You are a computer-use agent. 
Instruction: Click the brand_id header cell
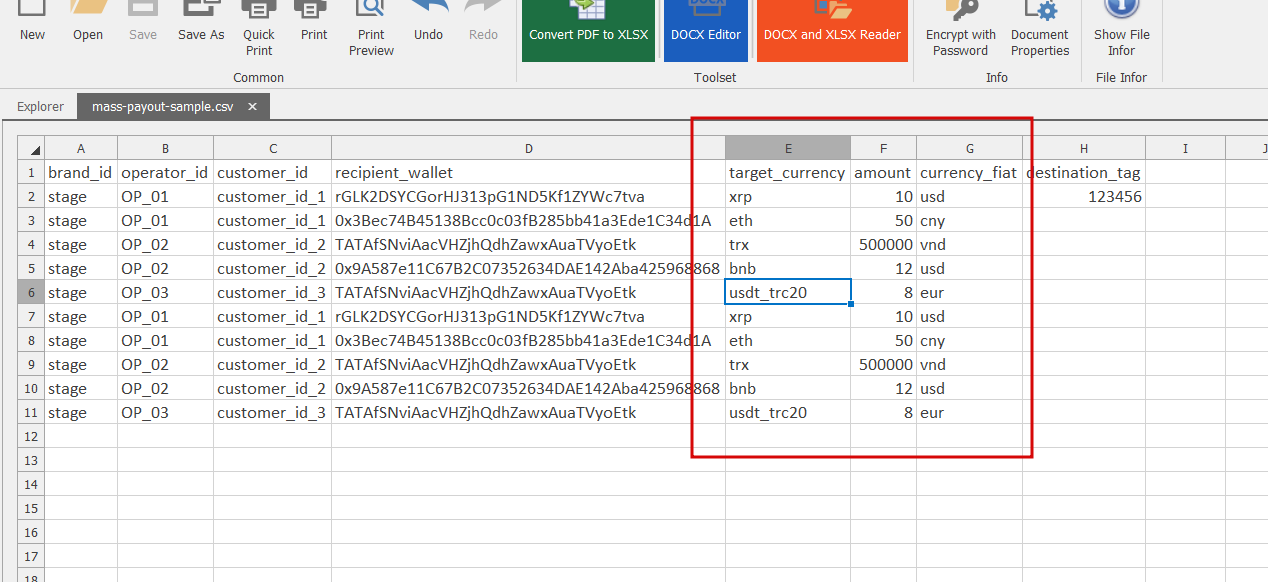coord(81,172)
